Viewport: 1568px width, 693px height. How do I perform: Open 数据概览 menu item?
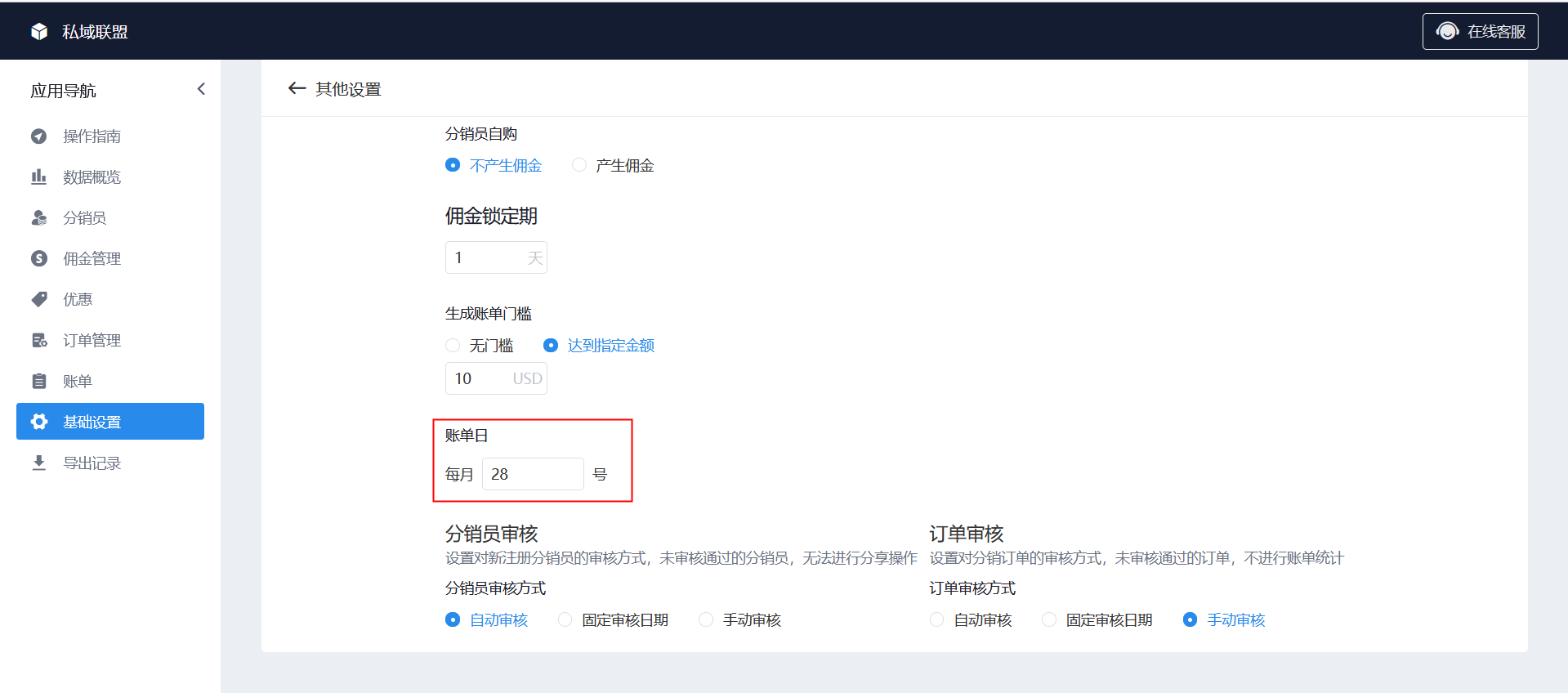110,177
